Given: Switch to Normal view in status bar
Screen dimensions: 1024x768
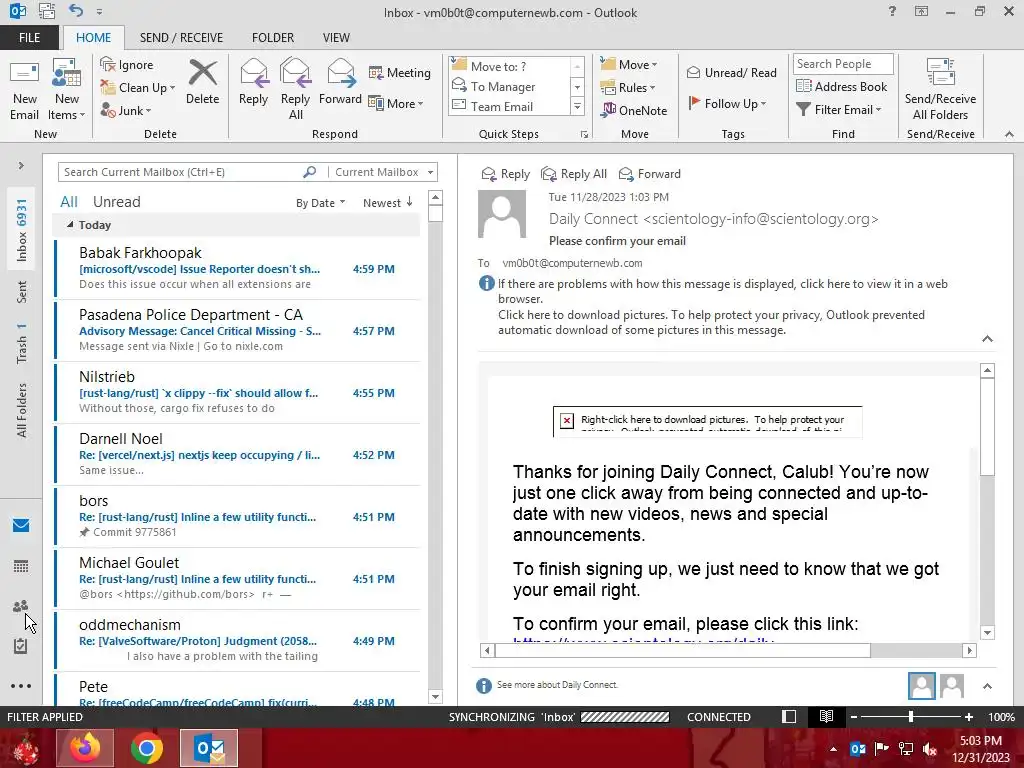Looking at the screenshot, I should 789,716.
